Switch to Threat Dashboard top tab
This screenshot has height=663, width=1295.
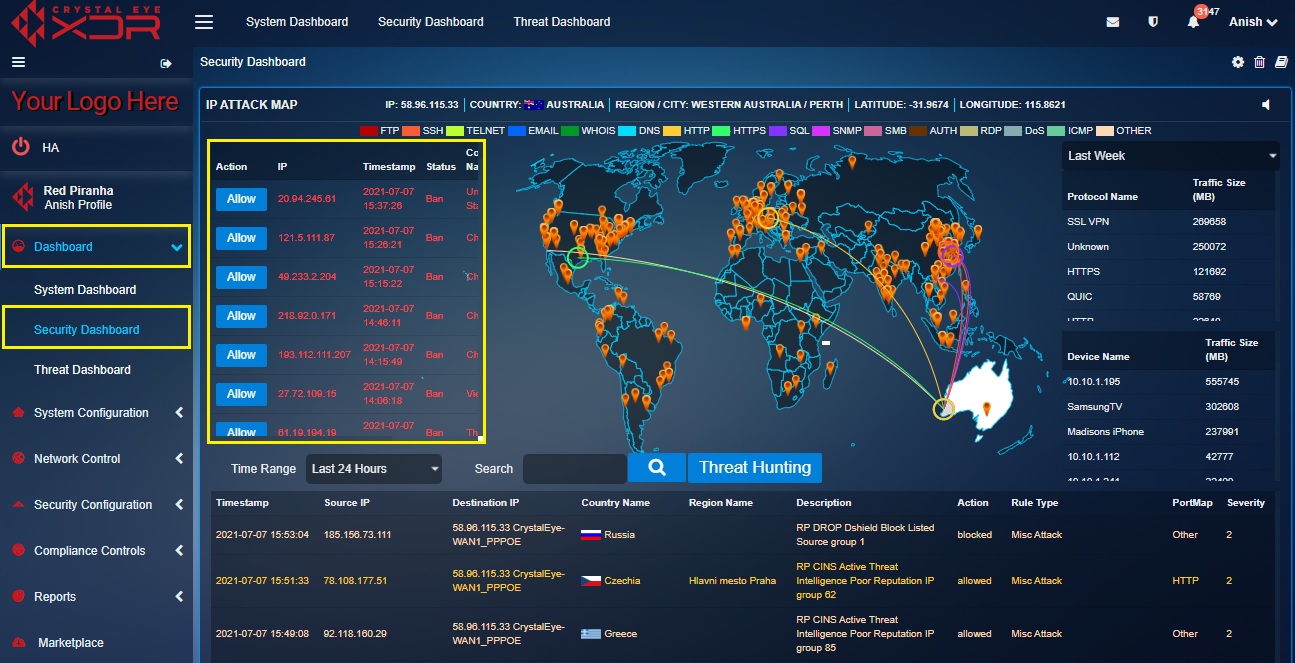[562, 22]
